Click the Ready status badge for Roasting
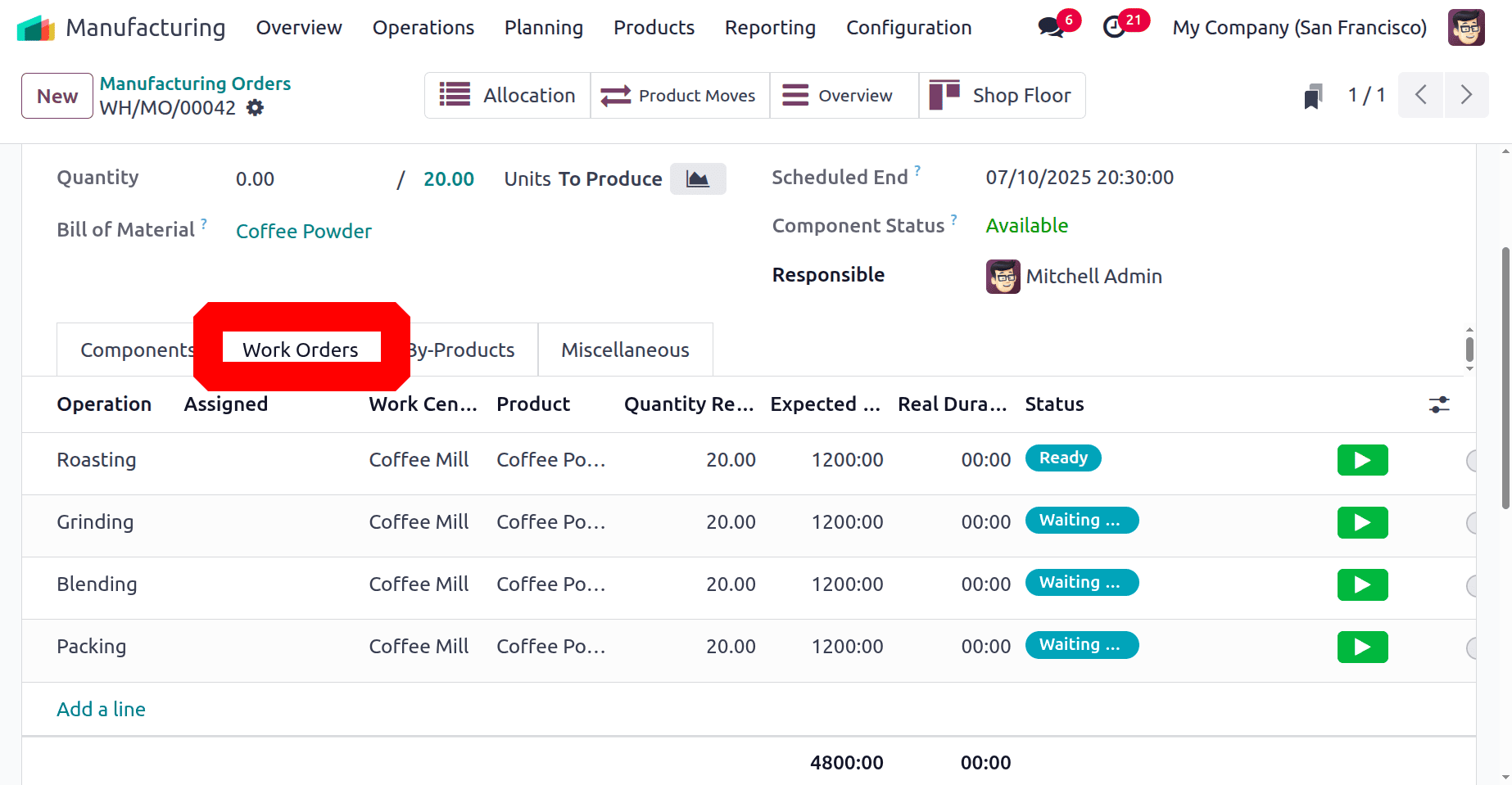Image resolution: width=1512 pixels, height=785 pixels. tap(1063, 458)
